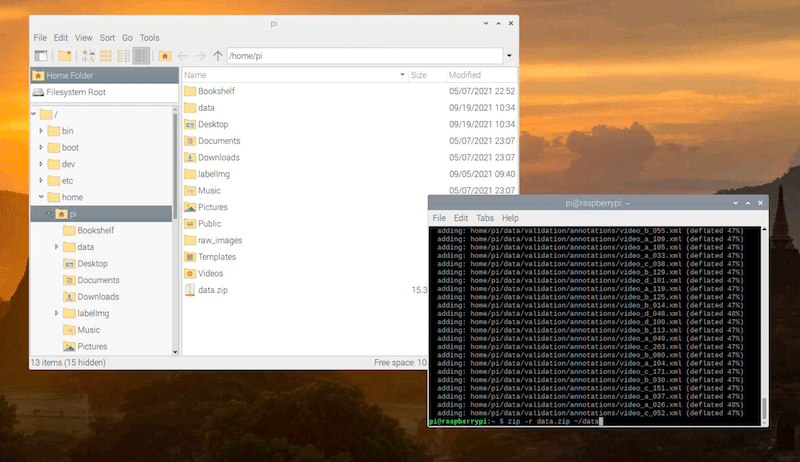Screen dimensions: 800x462
Task: Roll up the terminal window title button
Action: pos(735,203)
